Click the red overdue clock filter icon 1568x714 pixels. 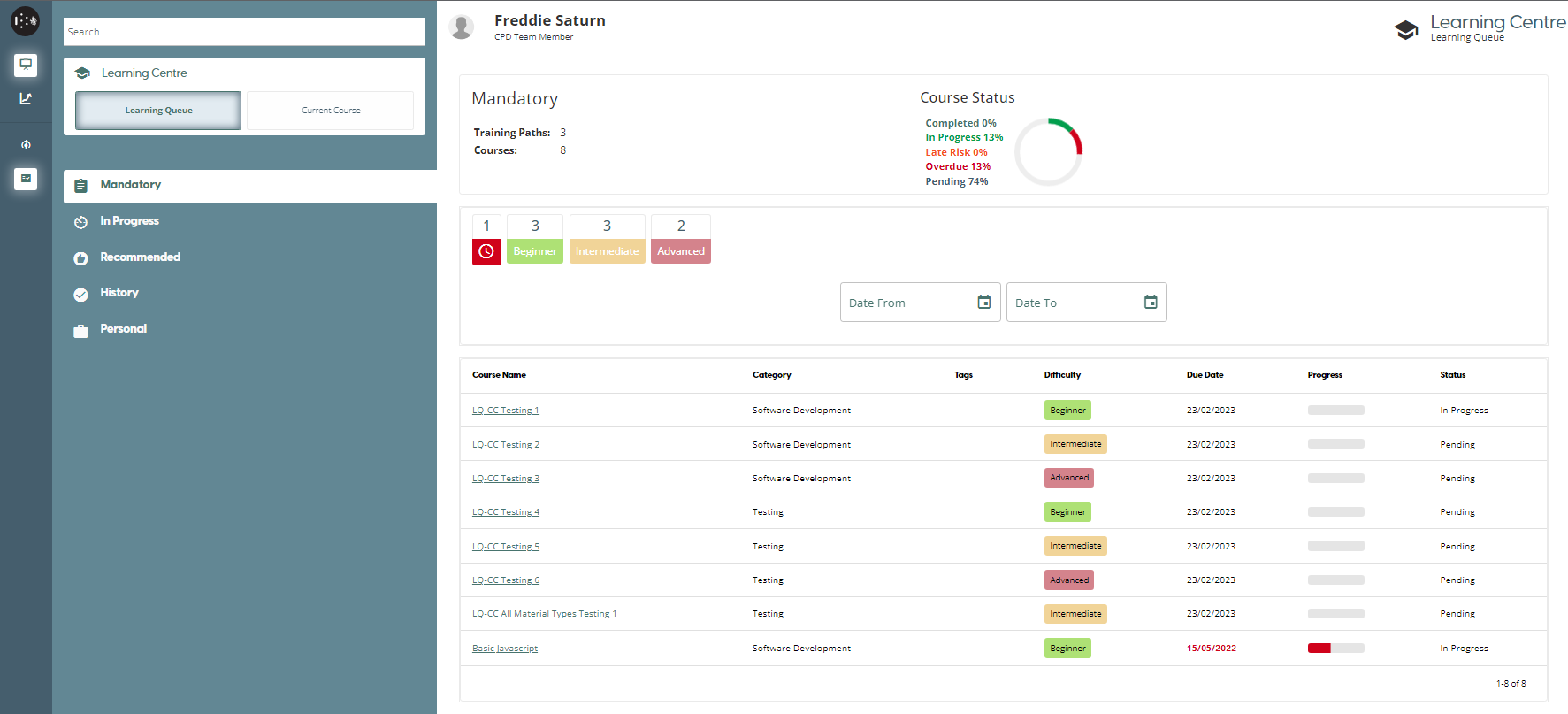486,251
